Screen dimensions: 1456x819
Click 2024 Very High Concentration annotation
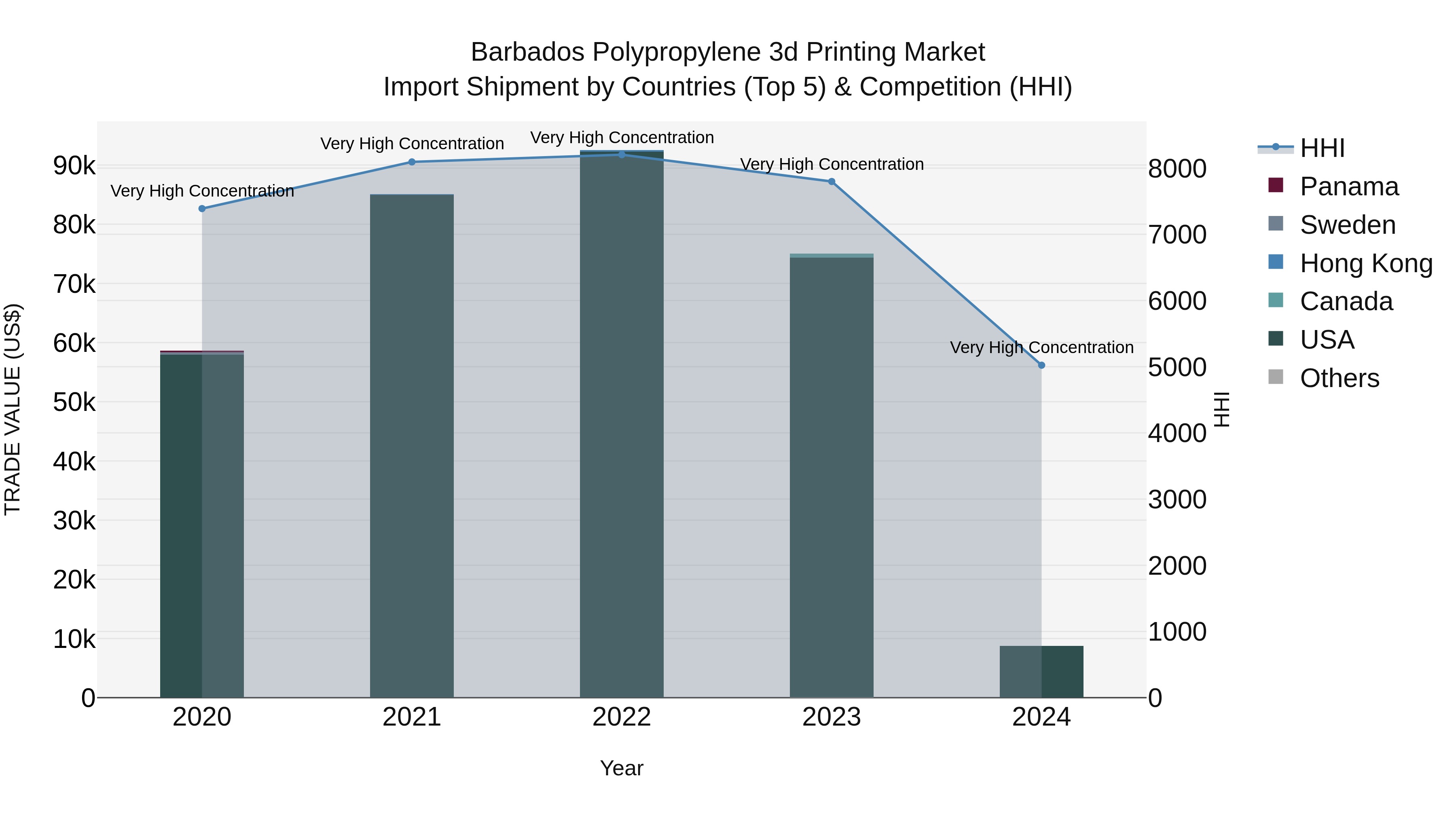pos(1042,347)
